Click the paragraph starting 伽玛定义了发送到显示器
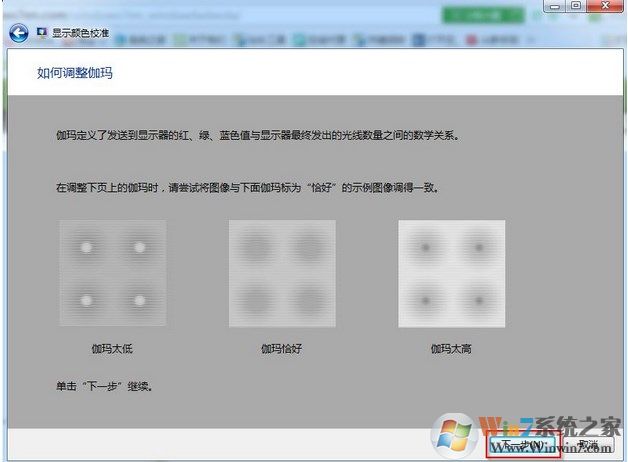Viewport: 628px width, 462px height. [258, 135]
